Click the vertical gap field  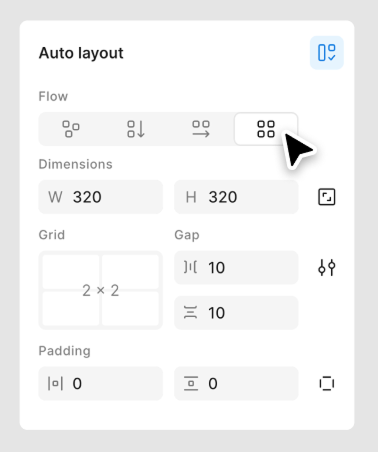point(236,313)
